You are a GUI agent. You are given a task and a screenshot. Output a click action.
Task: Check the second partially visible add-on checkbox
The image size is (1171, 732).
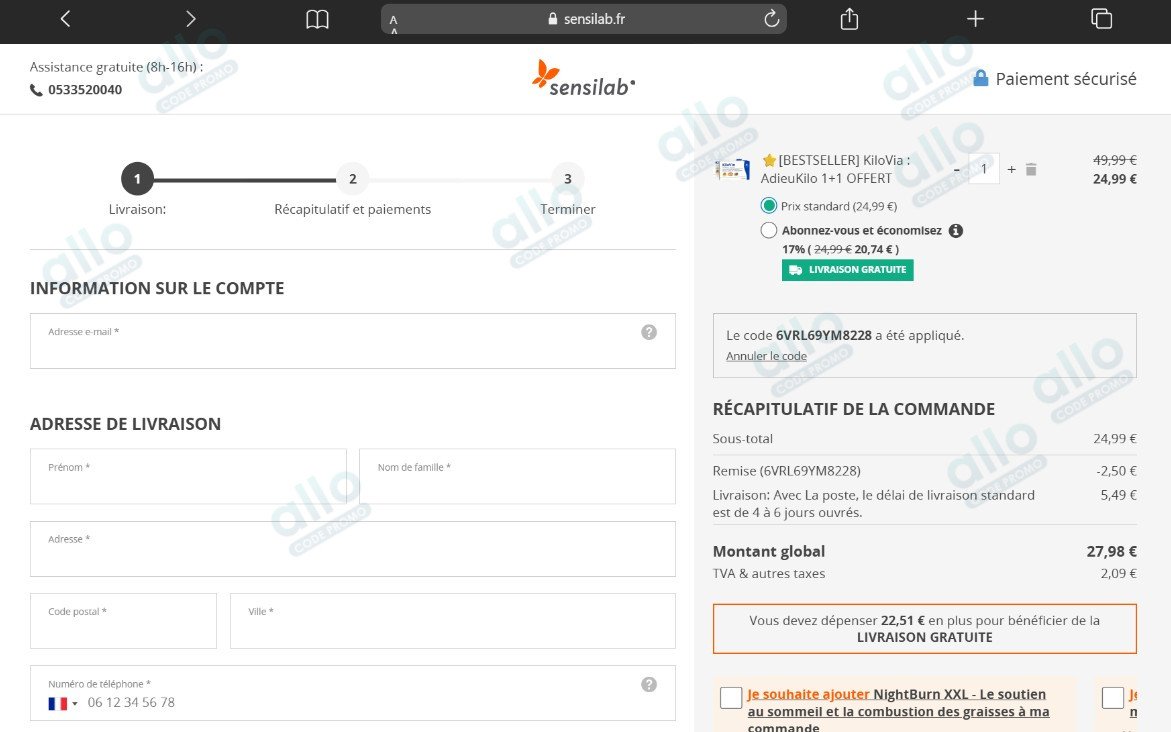click(x=1113, y=698)
